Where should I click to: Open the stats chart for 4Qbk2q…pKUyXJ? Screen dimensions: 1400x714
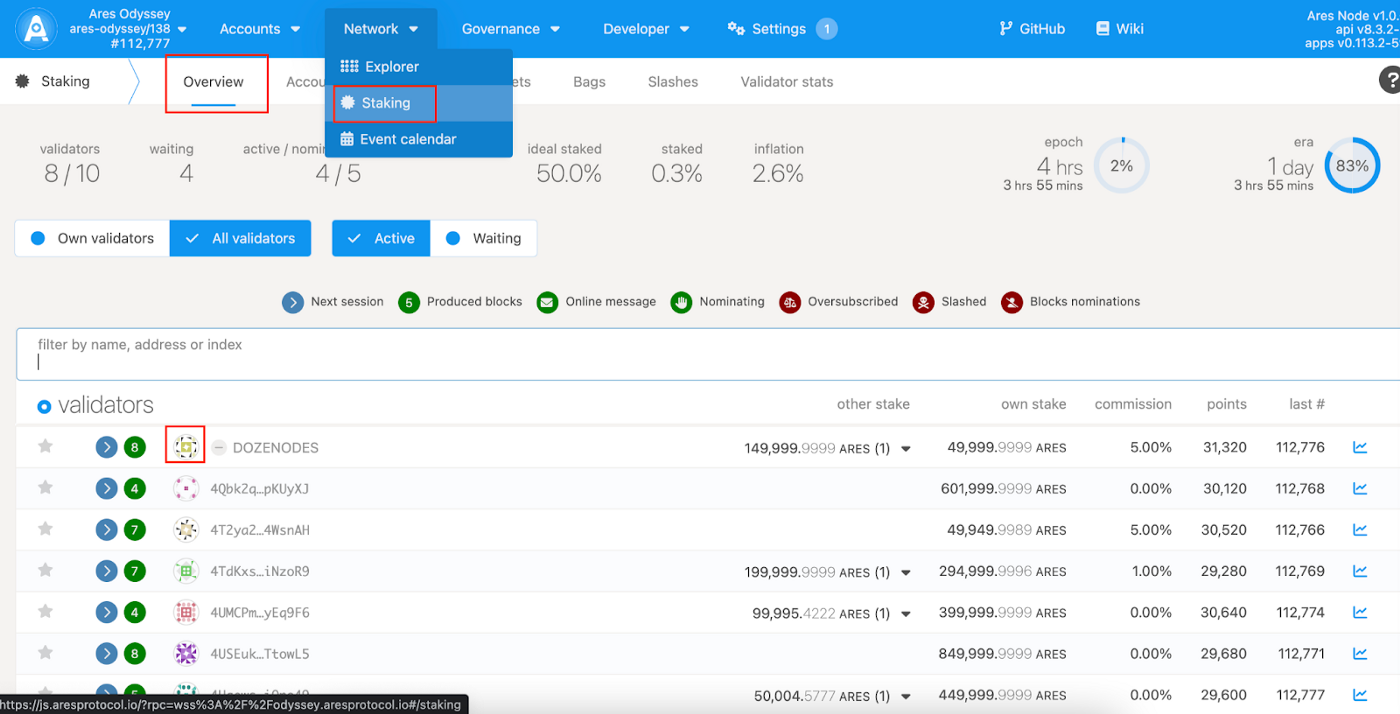pyautogui.click(x=1360, y=489)
